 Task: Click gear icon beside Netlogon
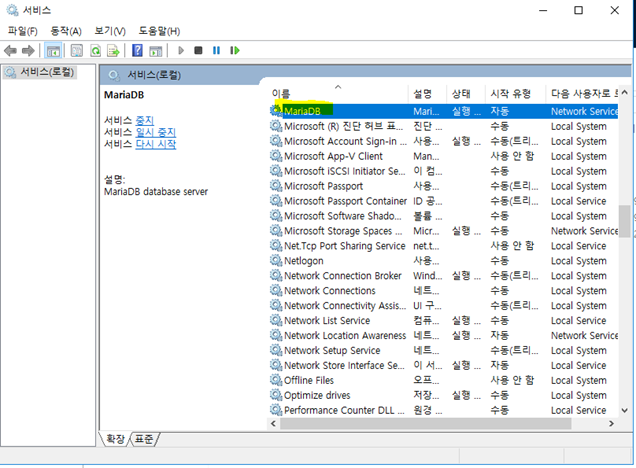pyautogui.click(x=276, y=260)
